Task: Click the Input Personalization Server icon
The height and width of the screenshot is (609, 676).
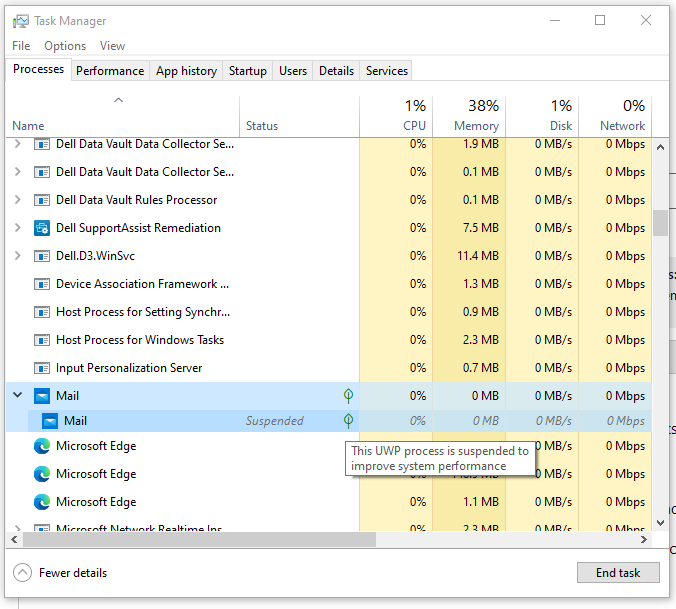Action: pos(42,368)
